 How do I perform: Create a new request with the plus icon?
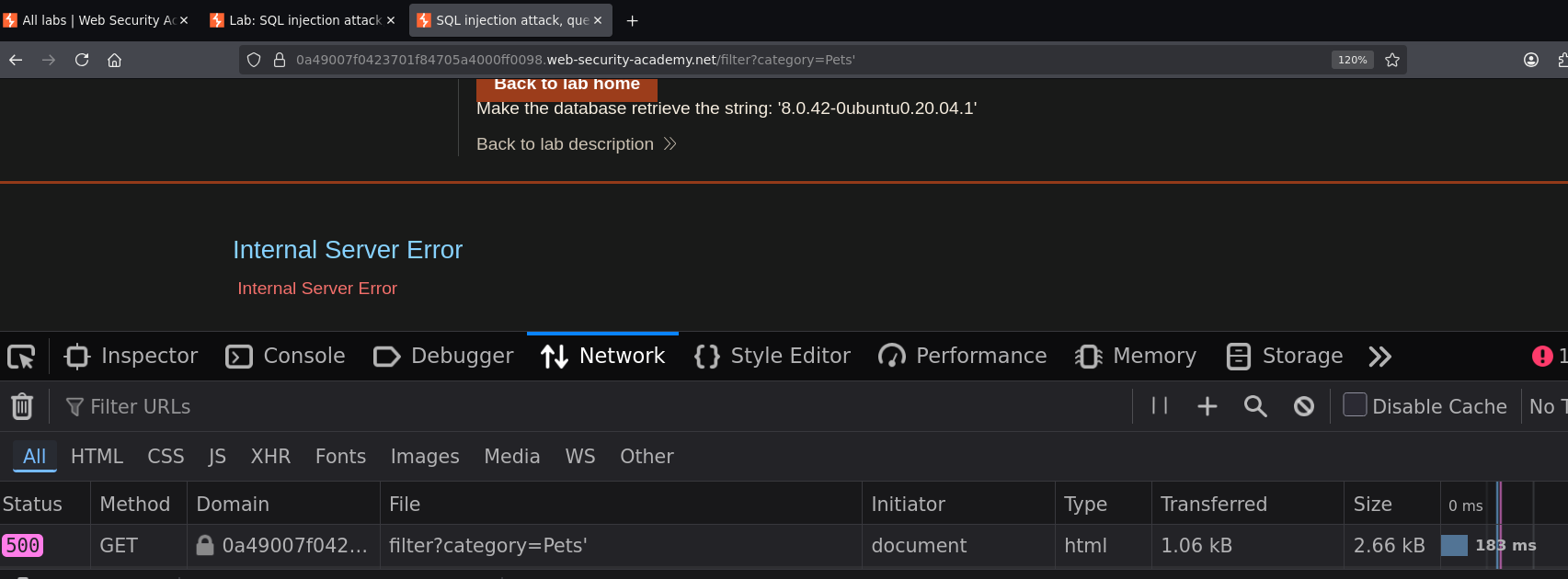[1207, 406]
